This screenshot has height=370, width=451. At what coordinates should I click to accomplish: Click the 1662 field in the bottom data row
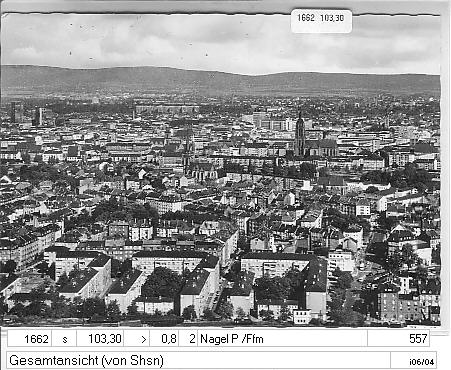[x=30, y=339]
